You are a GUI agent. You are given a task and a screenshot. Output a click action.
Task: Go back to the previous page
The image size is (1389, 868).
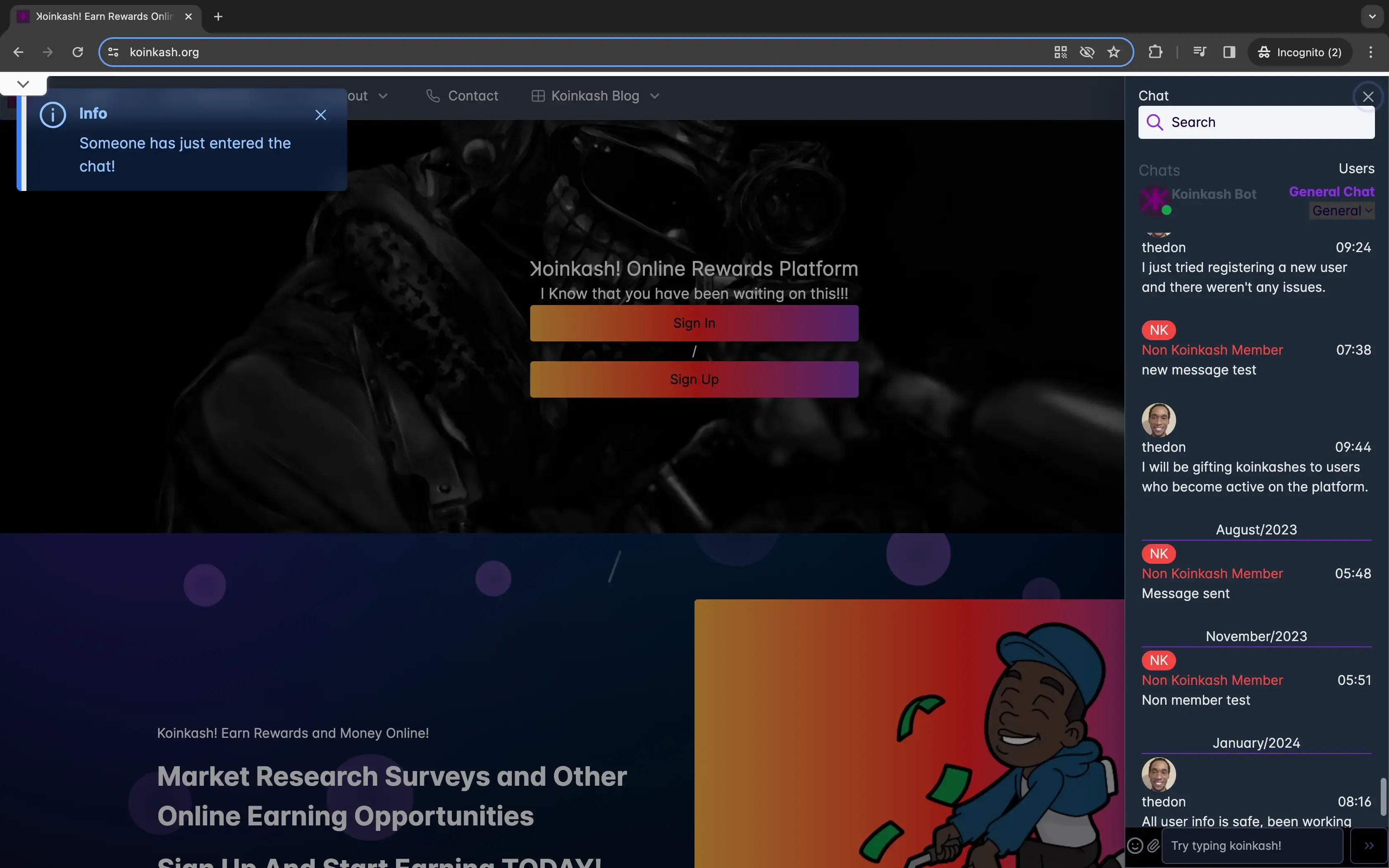18,52
